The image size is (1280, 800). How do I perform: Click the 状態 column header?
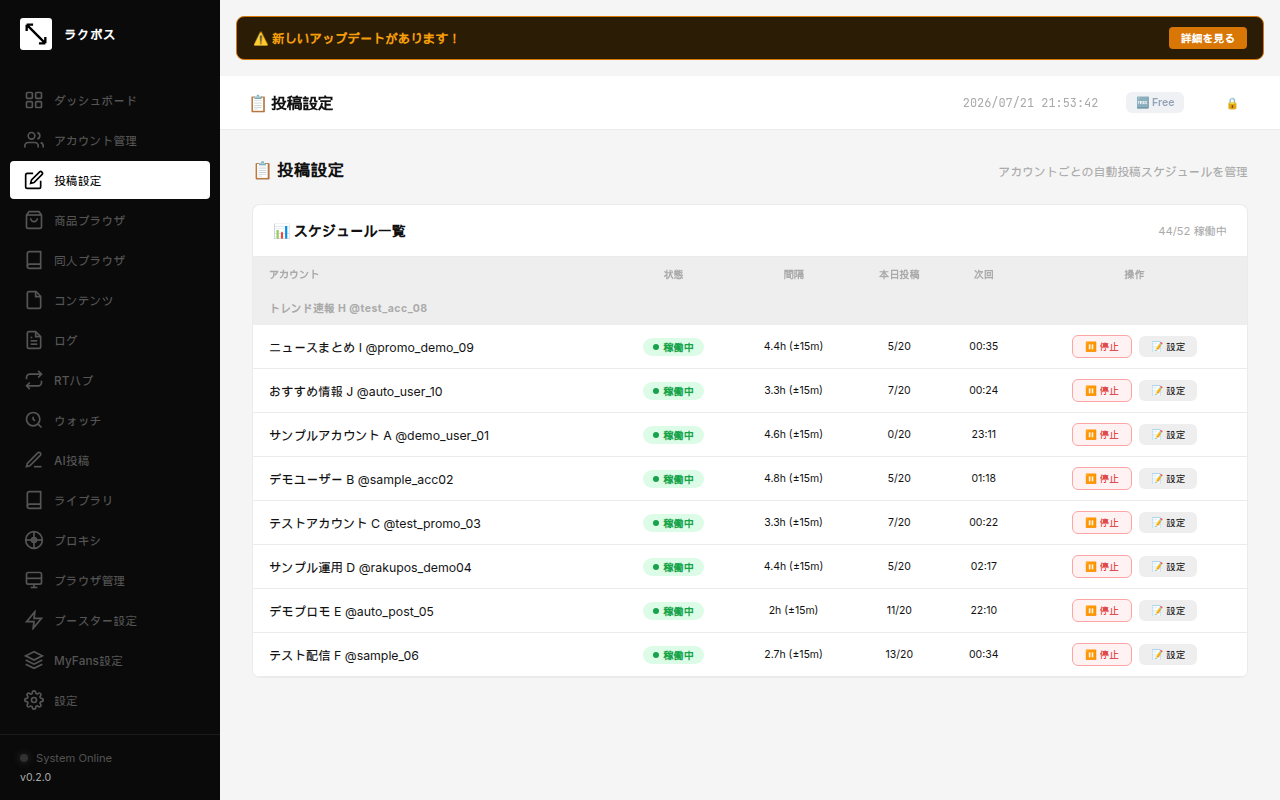(x=673, y=274)
